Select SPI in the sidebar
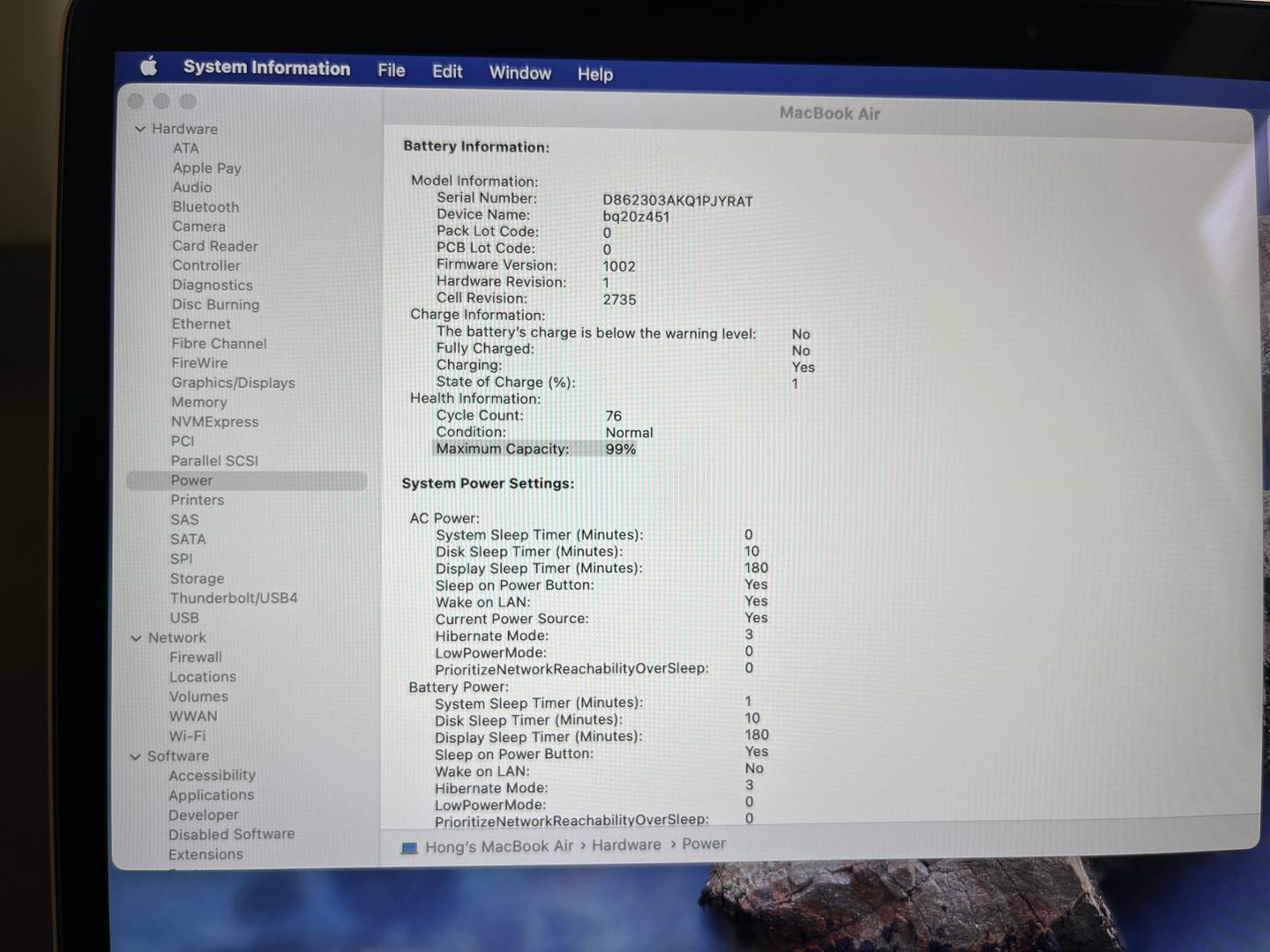Viewport: 1270px width, 952px height. (x=181, y=559)
